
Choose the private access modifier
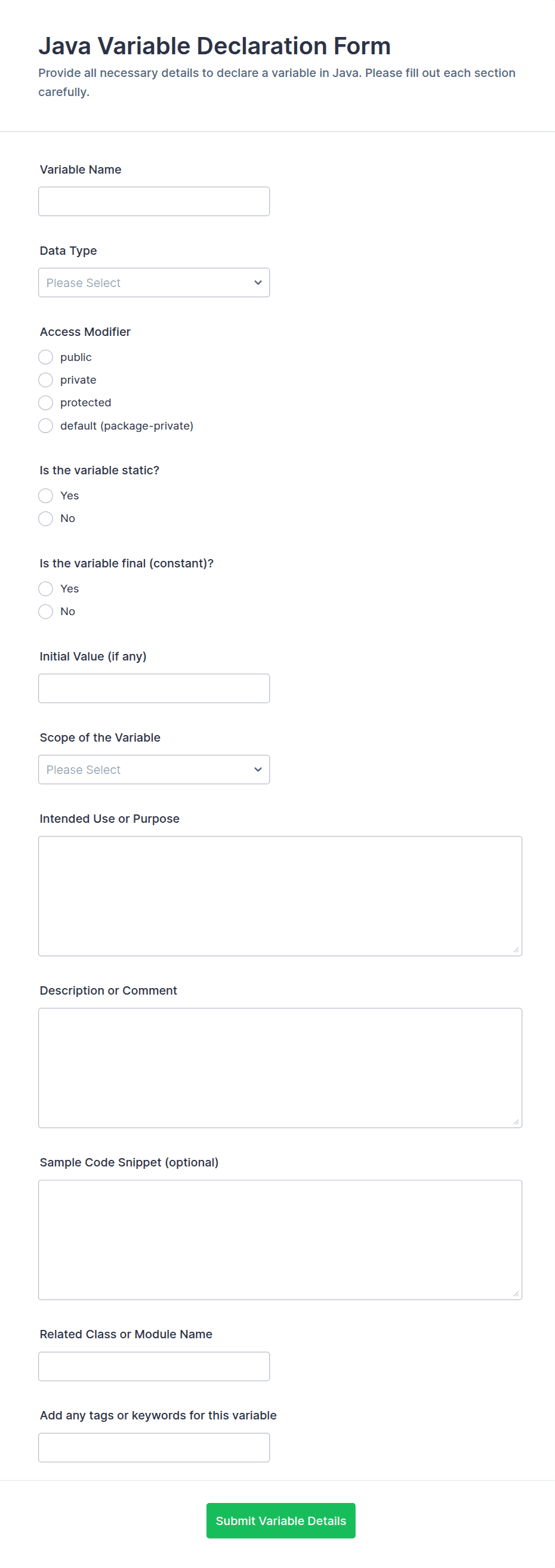45,380
